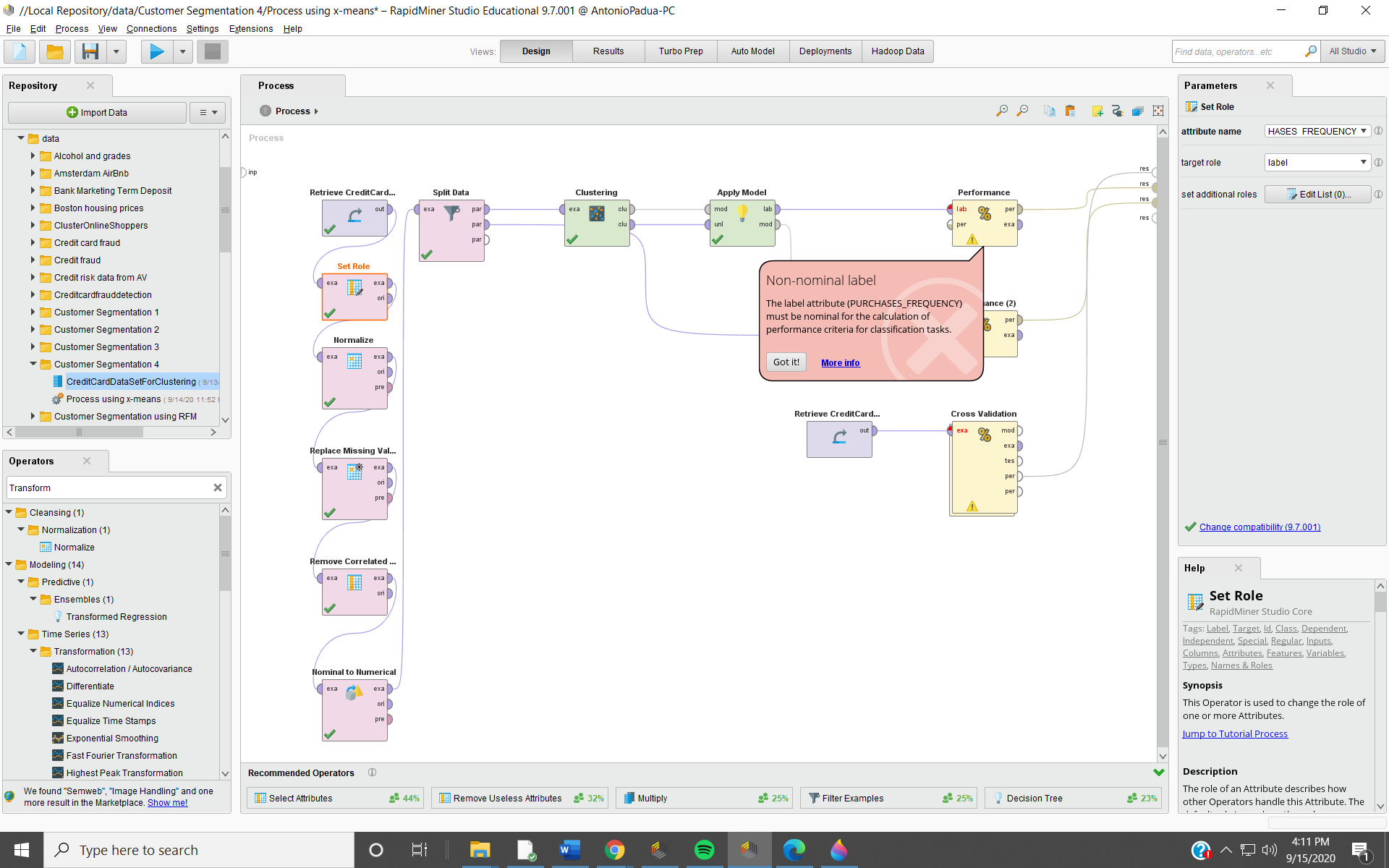
Task: Switch to the Turbo Prep view
Action: [681, 51]
